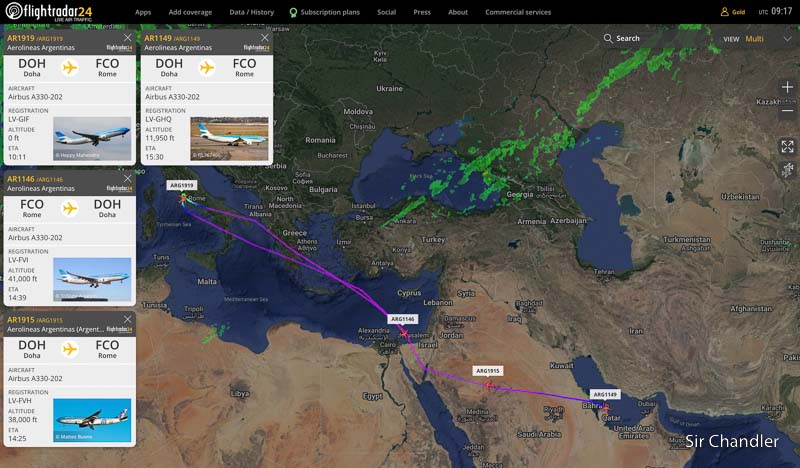Close the AR1149 flight panel
This screenshot has height=468, width=800.
(x=265, y=38)
